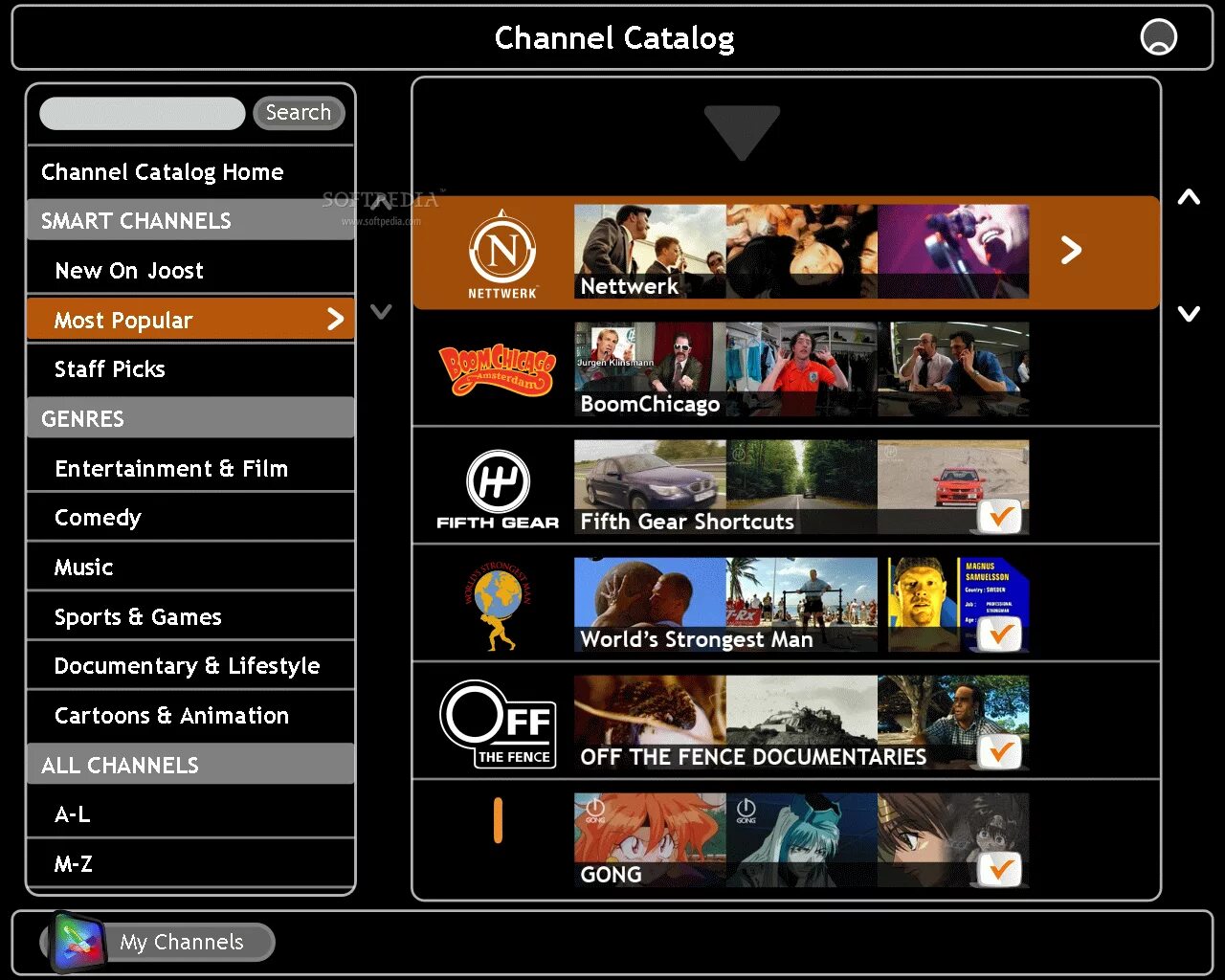This screenshot has width=1225, height=980.
Task: Open Comedy genre
Action: tap(190, 517)
